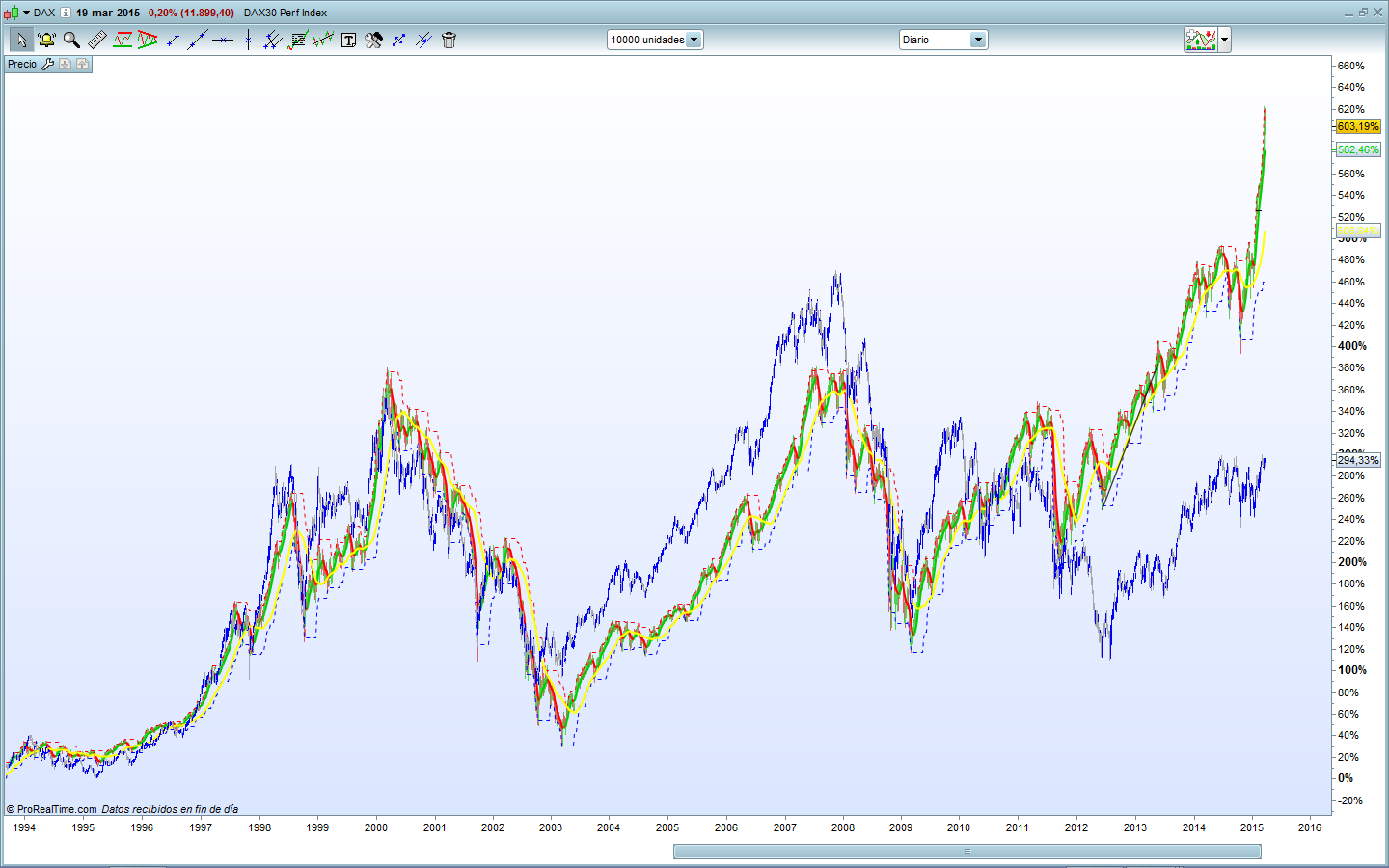The width and height of the screenshot is (1389, 868).
Task: Click the DAX info icon
Action: pyautogui.click(x=65, y=13)
